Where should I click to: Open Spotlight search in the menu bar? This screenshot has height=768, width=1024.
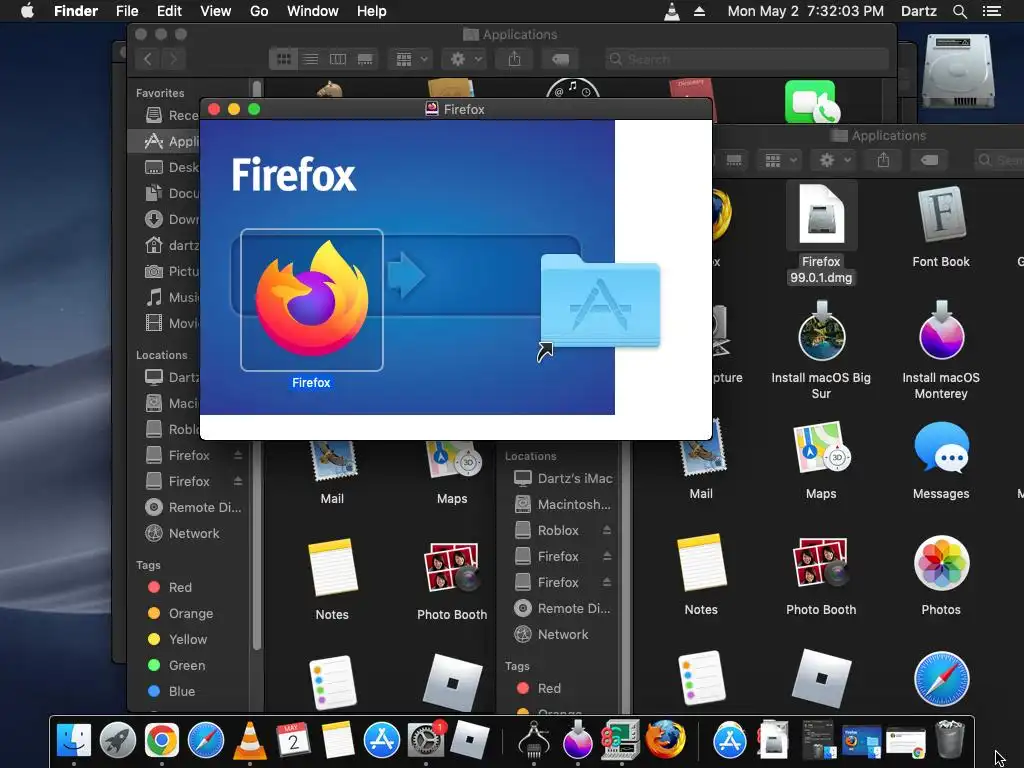coord(959,11)
